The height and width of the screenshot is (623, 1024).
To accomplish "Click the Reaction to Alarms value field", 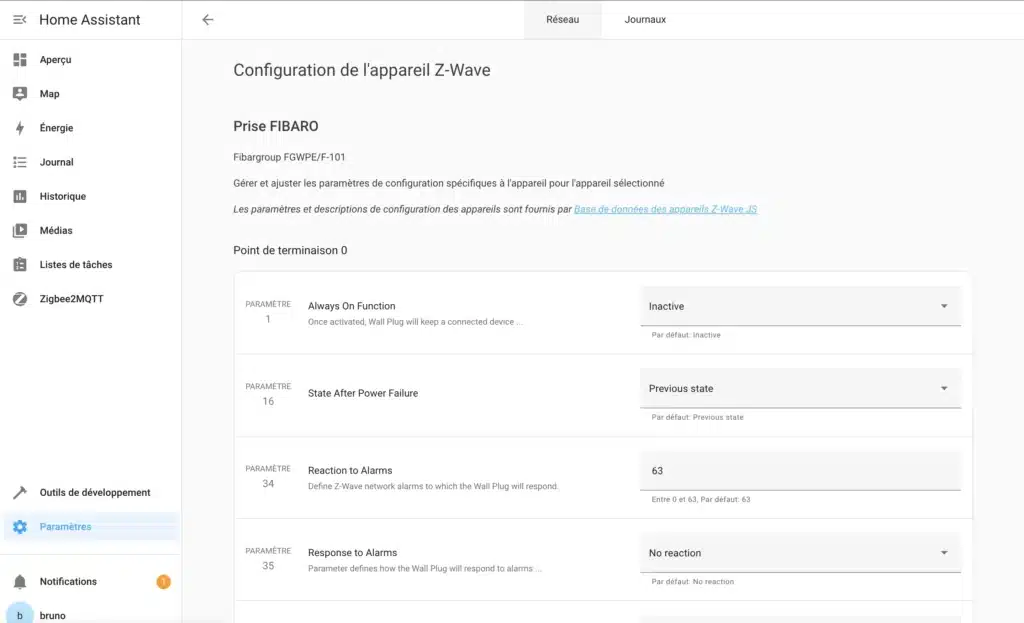I will click(800, 470).
